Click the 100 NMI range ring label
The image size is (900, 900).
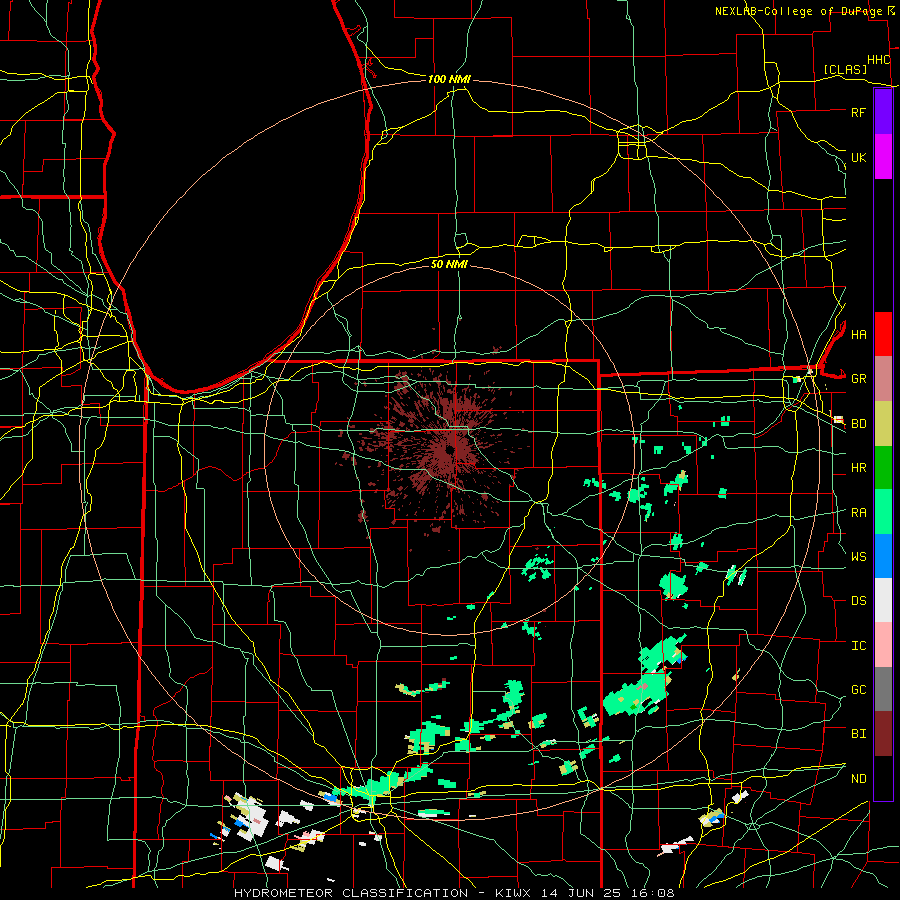(449, 79)
